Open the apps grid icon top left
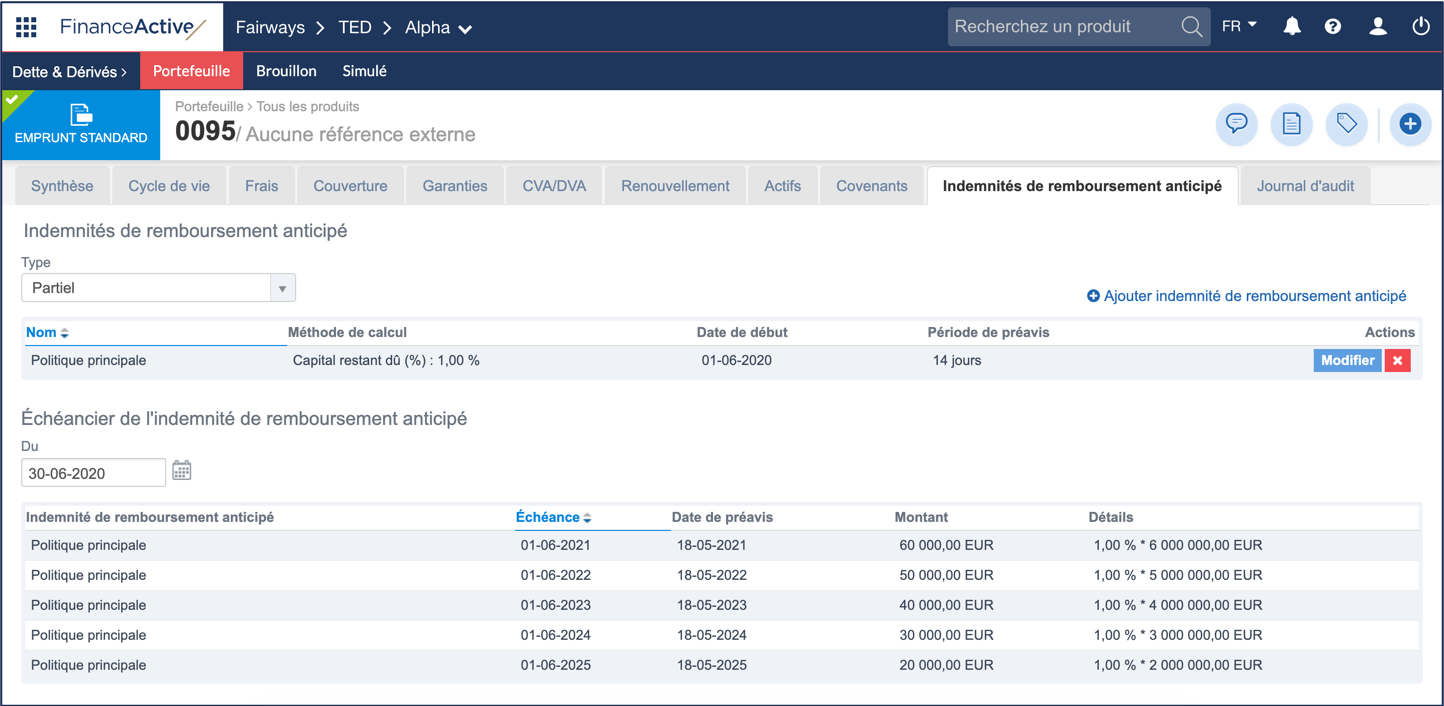This screenshot has height=706, width=1444. coord(26,26)
